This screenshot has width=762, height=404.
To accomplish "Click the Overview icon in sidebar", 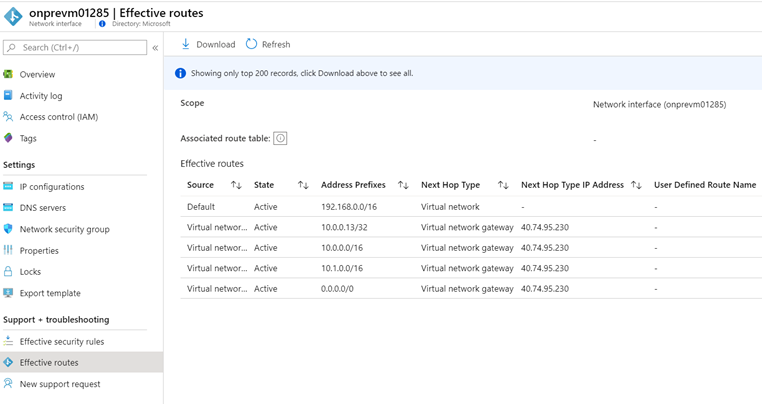I will [8, 74].
